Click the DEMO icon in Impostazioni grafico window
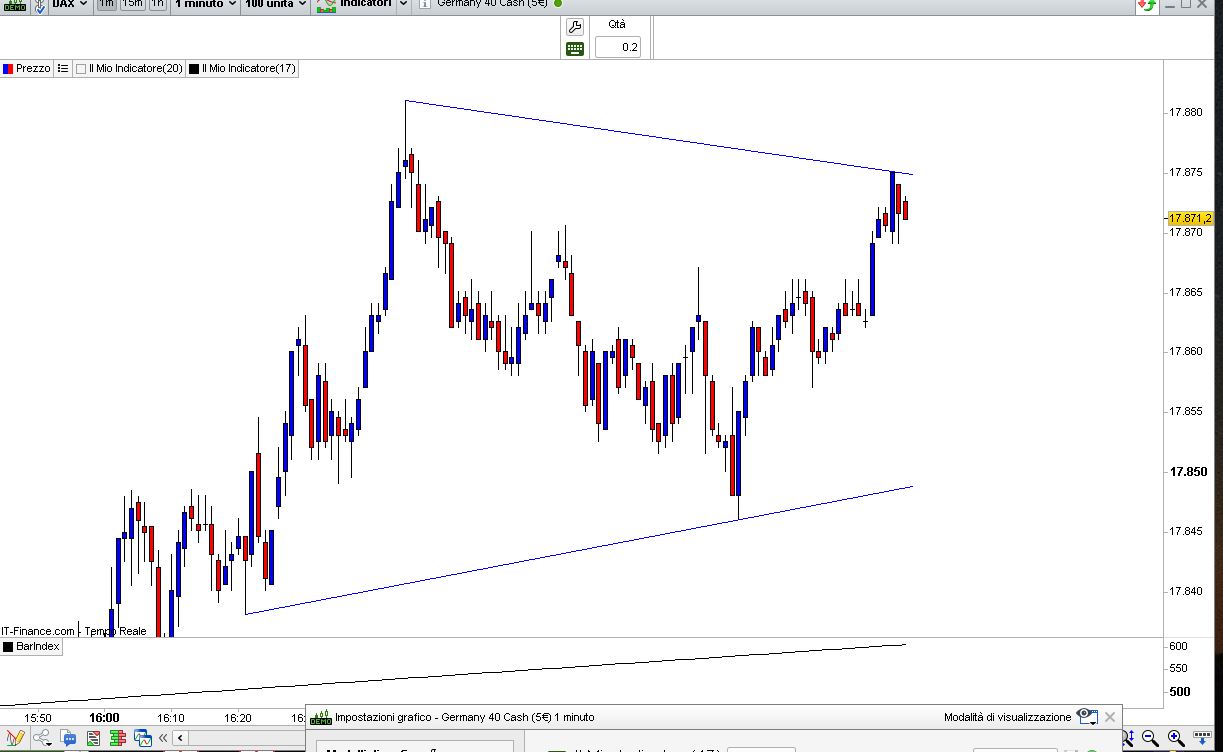This screenshot has height=752, width=1223. [x=321, y=717]
